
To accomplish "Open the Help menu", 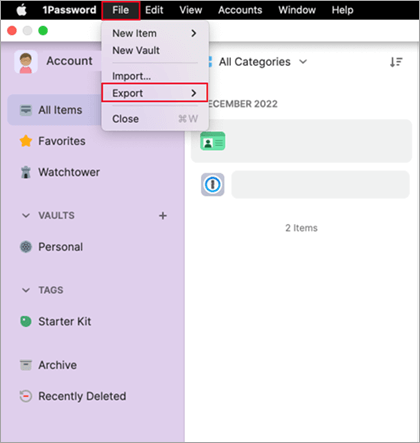I will (342, 10).
